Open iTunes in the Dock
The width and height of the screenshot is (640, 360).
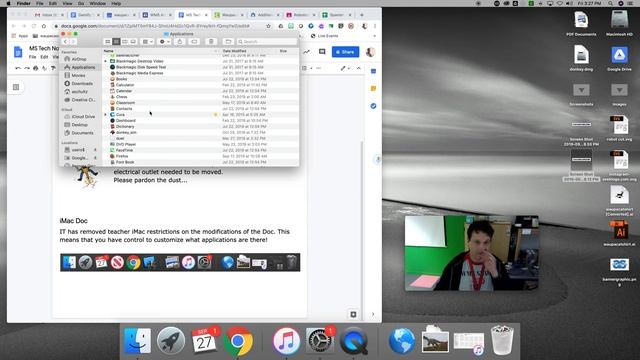[x=286, y=340]
